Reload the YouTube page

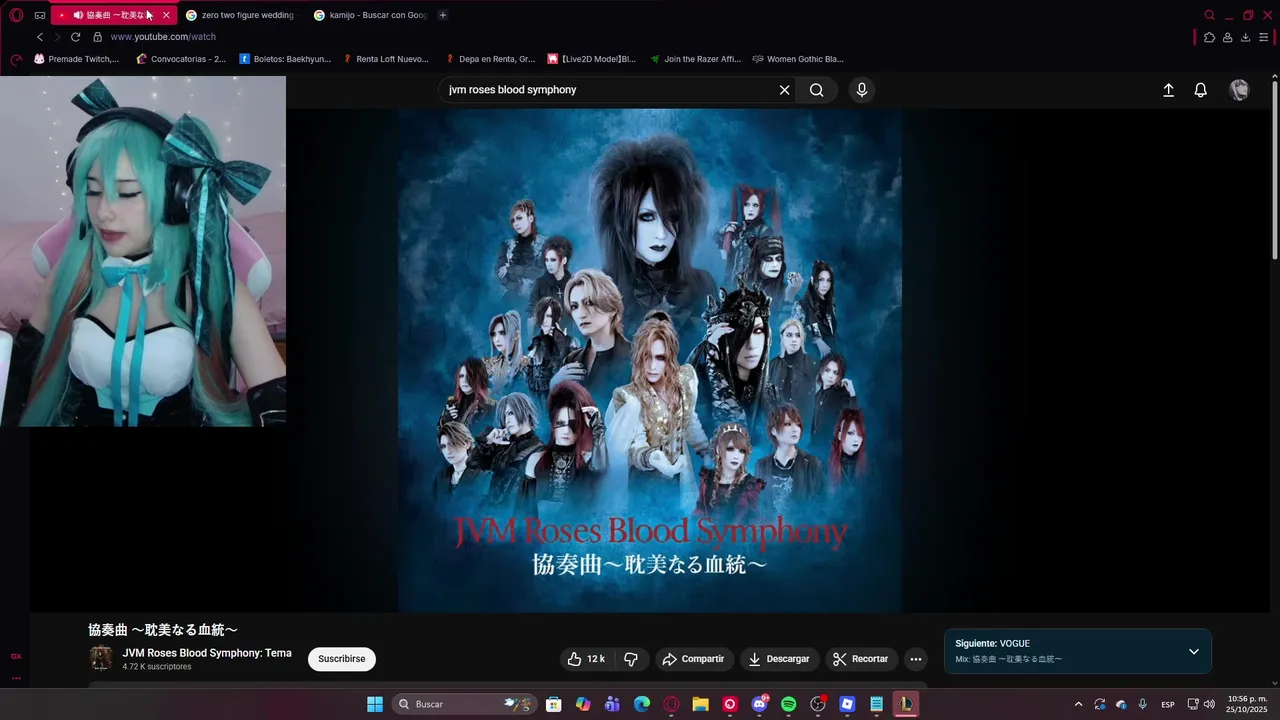coord(75,37)
